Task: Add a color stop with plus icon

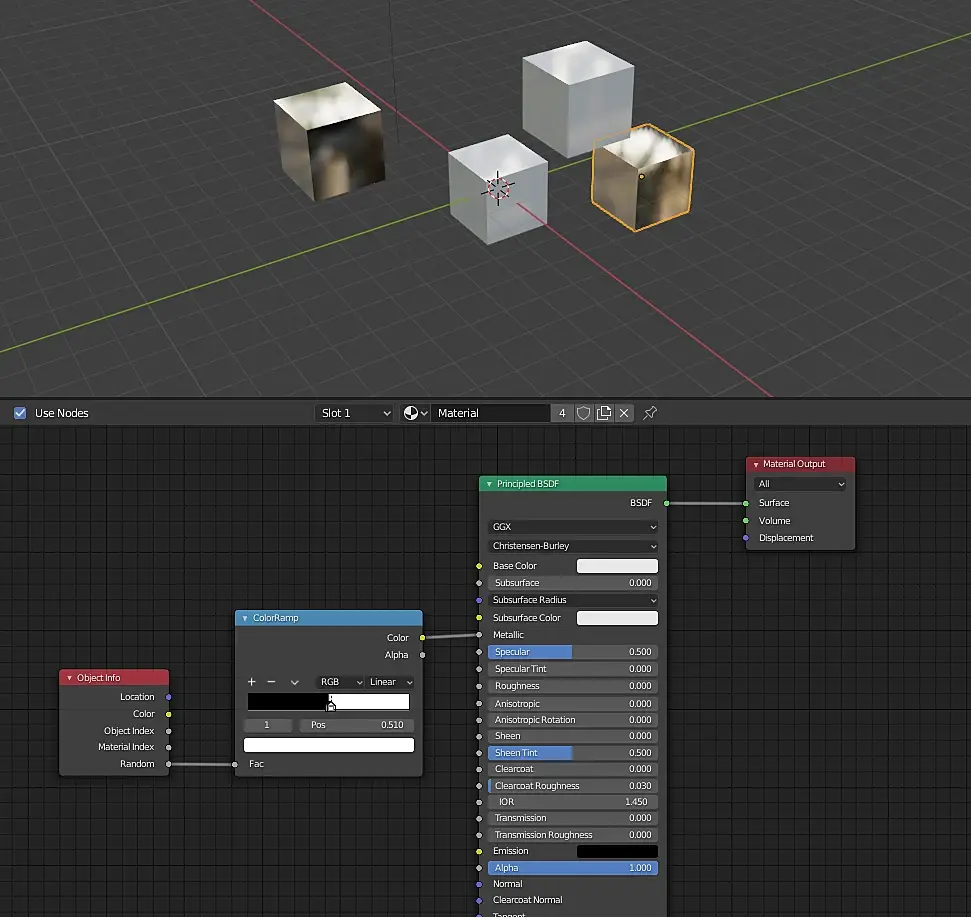Action: [252, 682]
